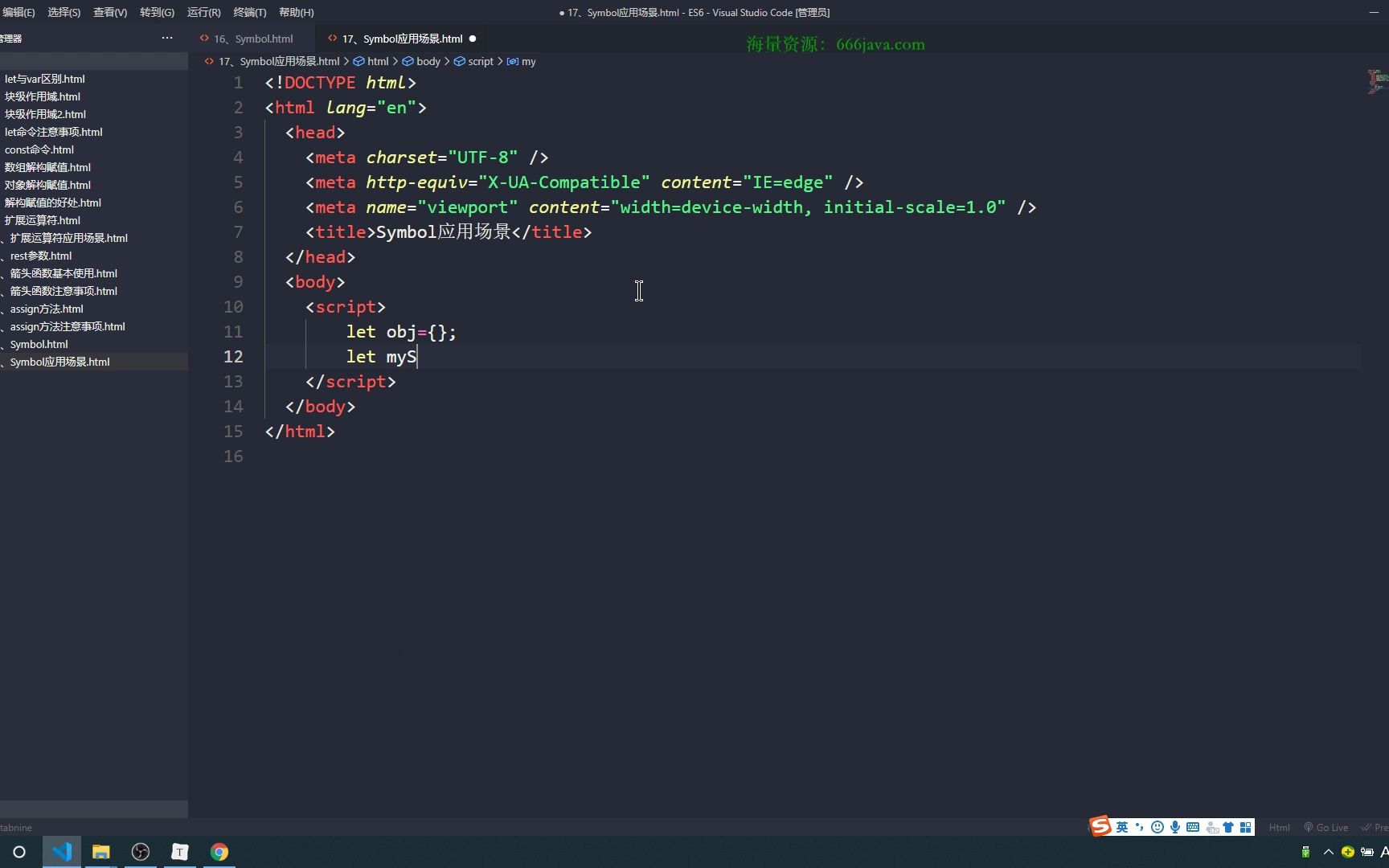Open 运行(R) menu
The height and width of the screenshot is (868, 1389).
pyautogui.click(x=203, y=12)
